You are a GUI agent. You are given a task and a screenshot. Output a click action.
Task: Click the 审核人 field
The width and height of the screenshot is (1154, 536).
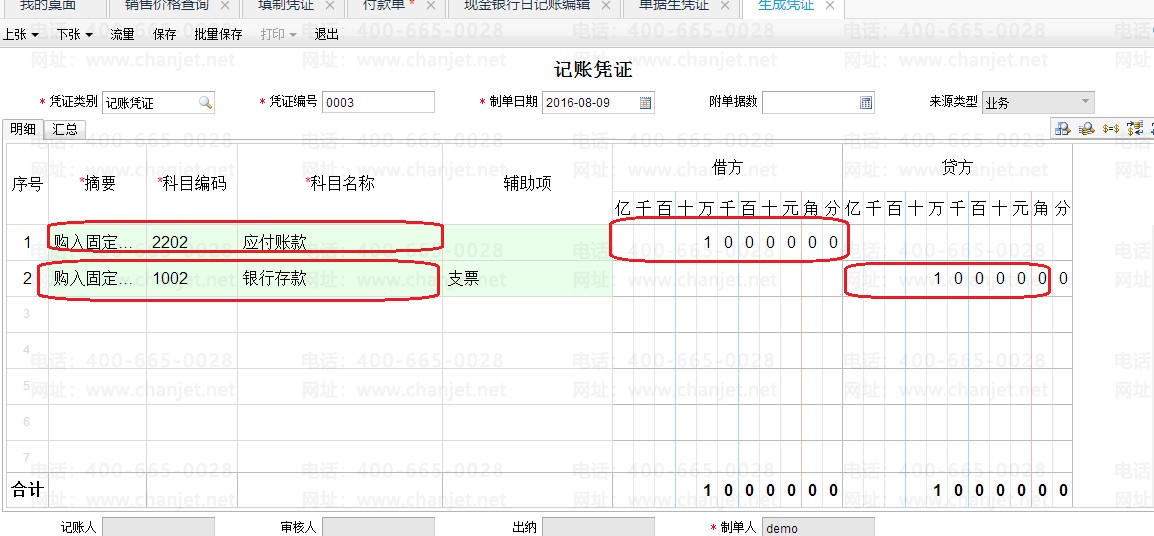coord(378,527)
